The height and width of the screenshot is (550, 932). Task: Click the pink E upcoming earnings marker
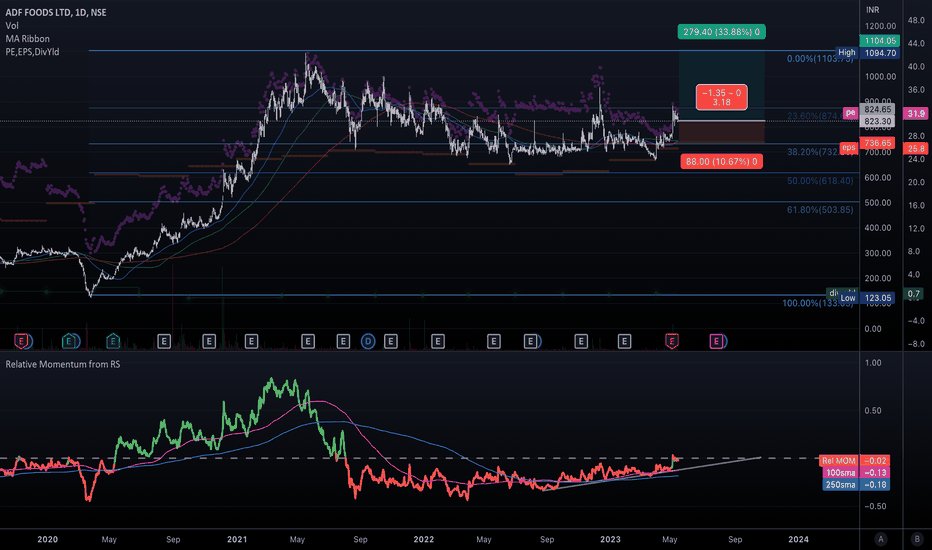click(x=716, y=341)
